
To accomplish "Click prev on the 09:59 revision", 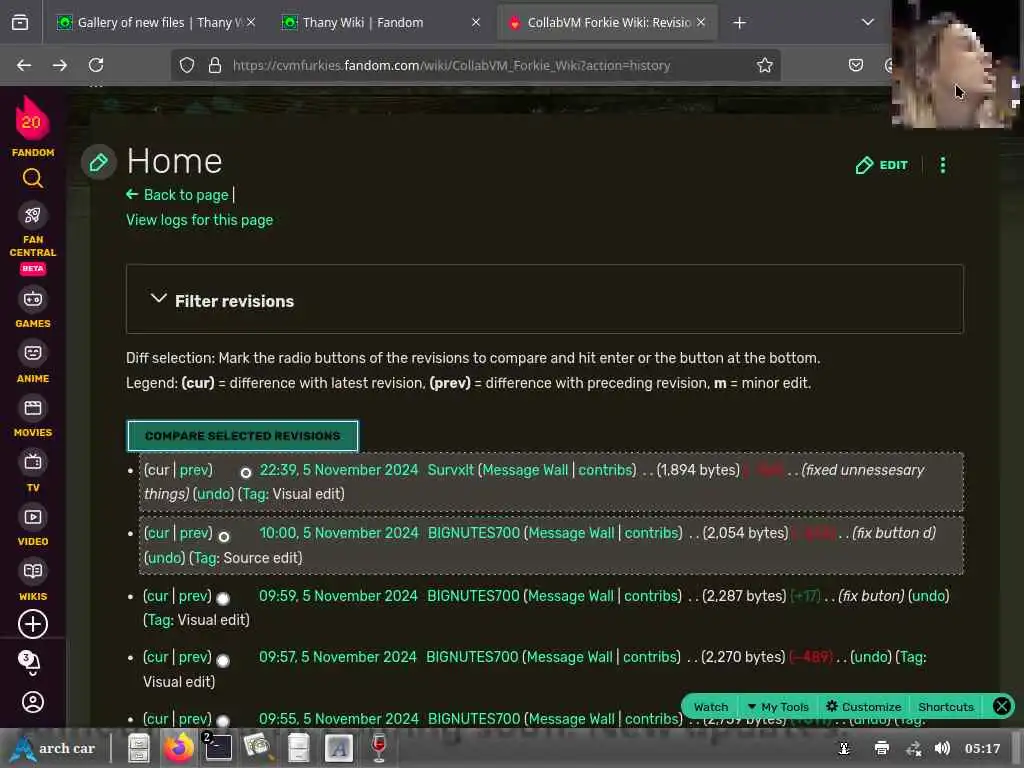I will tap(193, 596).
